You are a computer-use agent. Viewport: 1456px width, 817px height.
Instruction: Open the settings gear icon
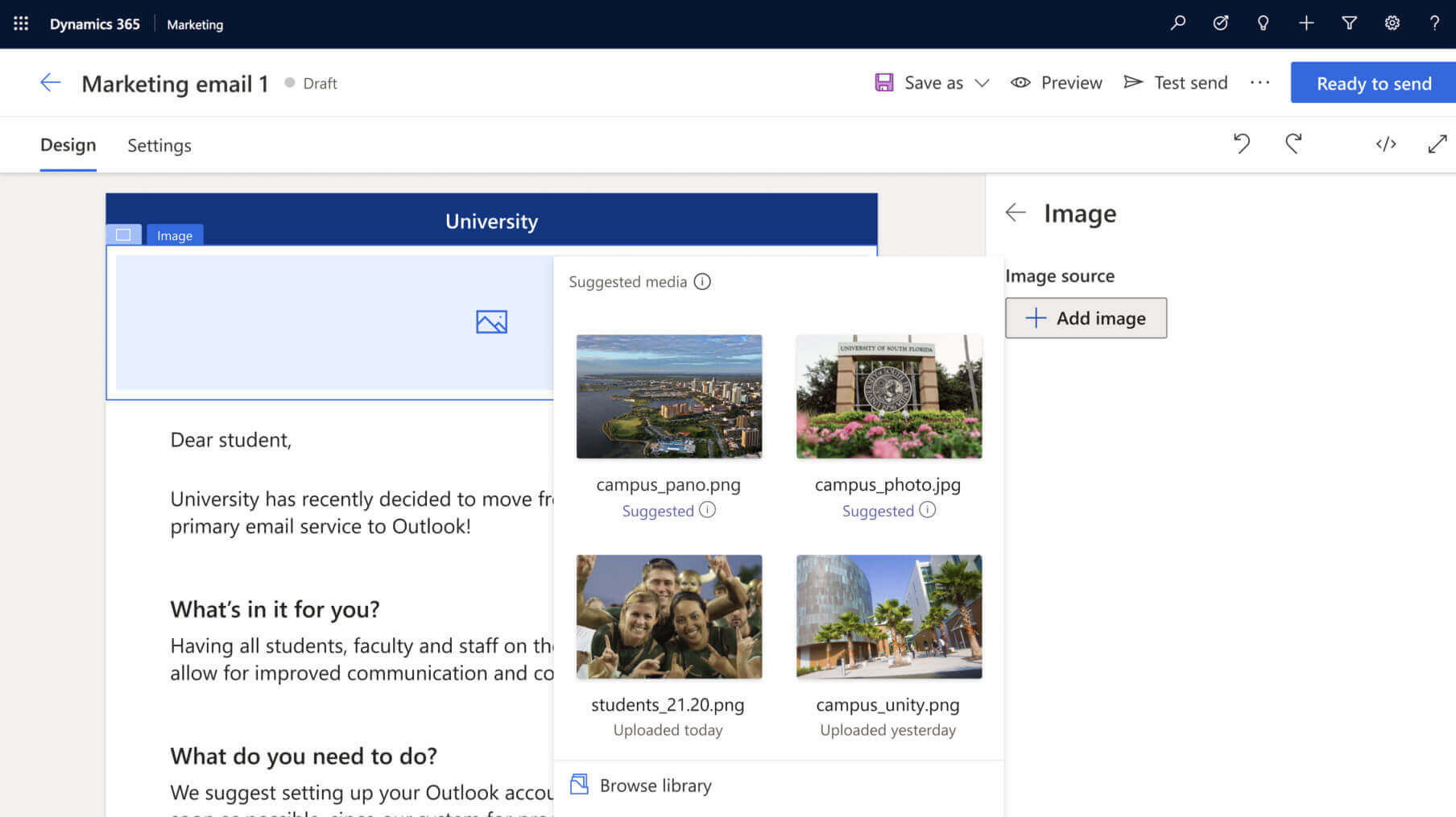(x=1392, y=23)
